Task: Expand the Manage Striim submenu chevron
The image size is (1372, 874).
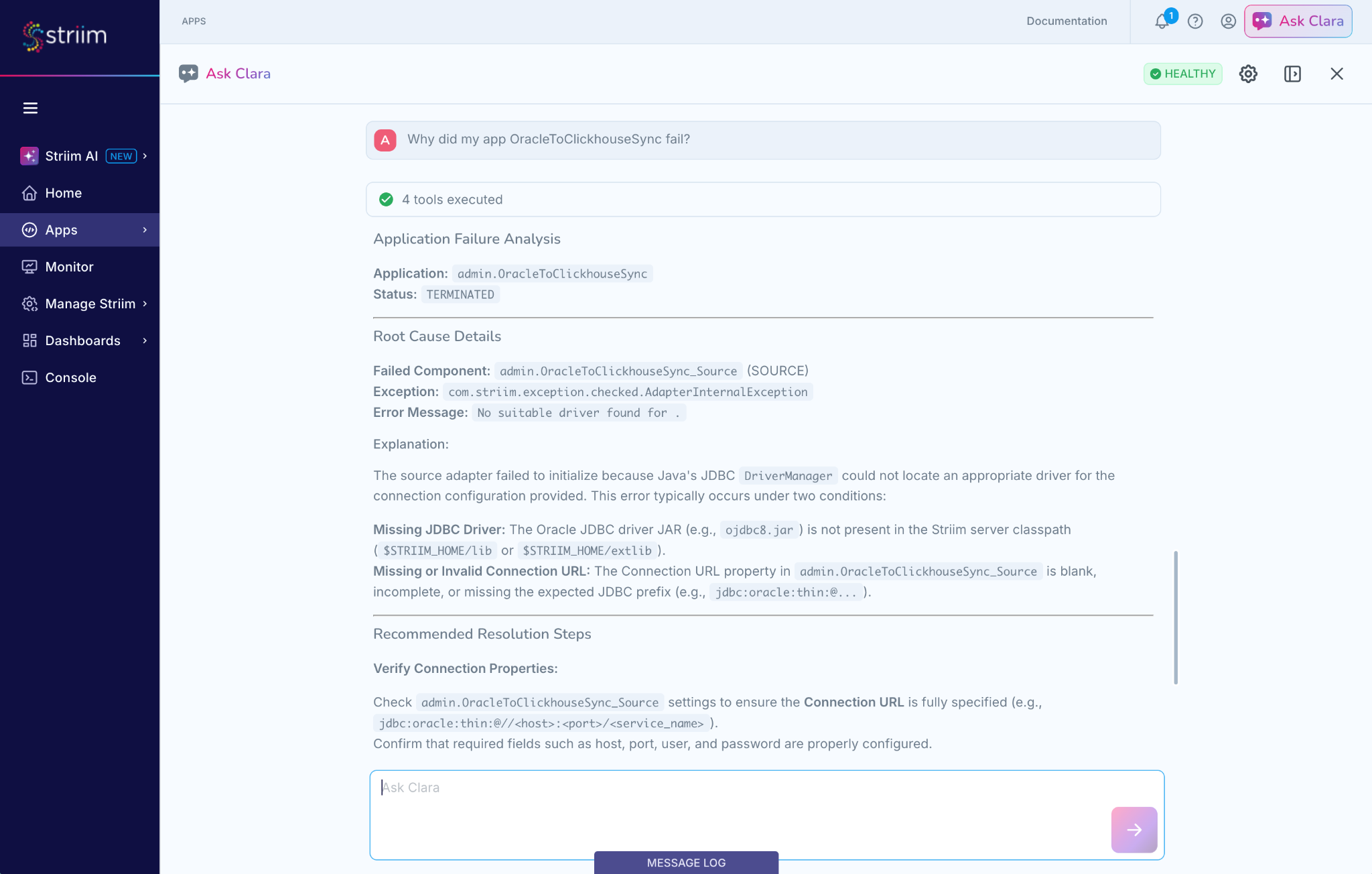Action: pyautogui.click(x=145, y=304)
